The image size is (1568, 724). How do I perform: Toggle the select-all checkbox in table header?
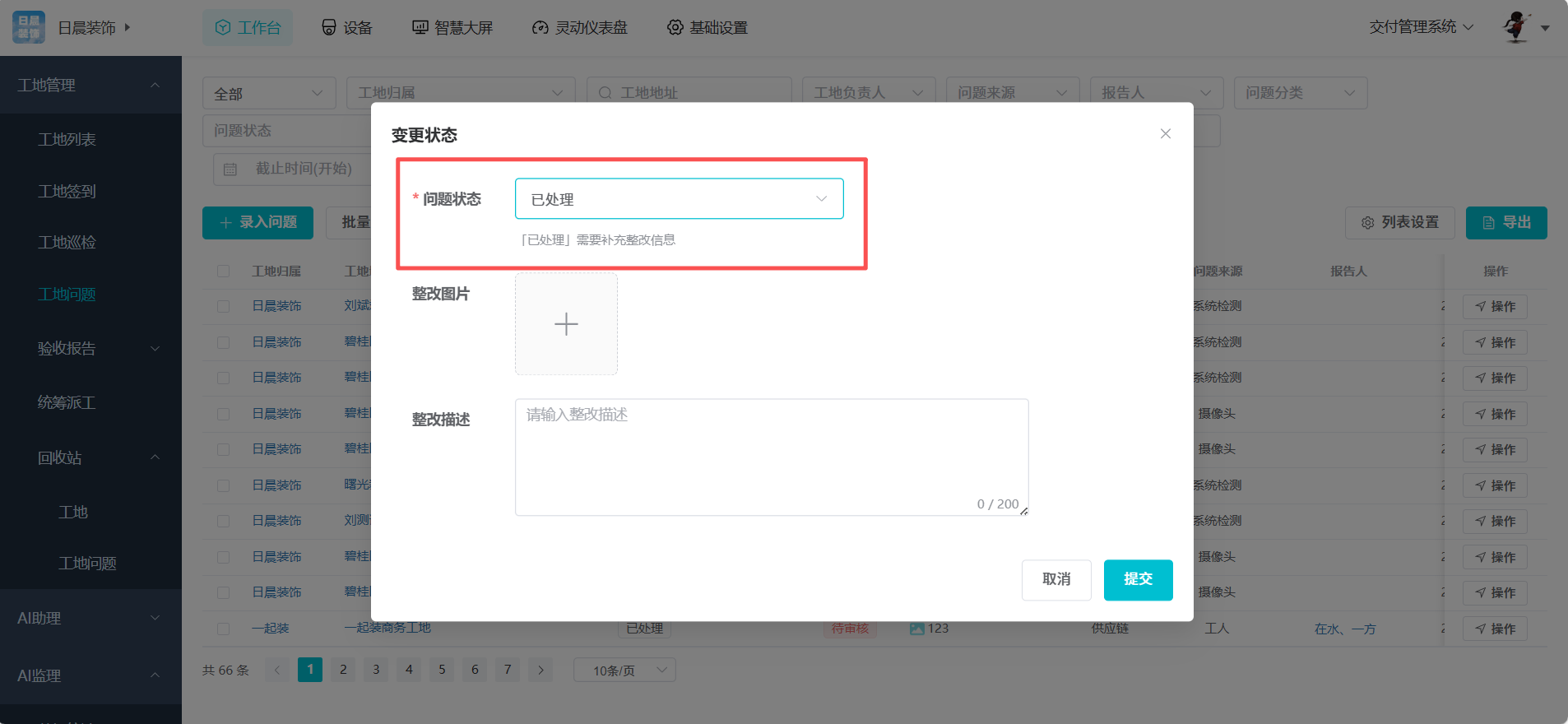pos(224,271)
